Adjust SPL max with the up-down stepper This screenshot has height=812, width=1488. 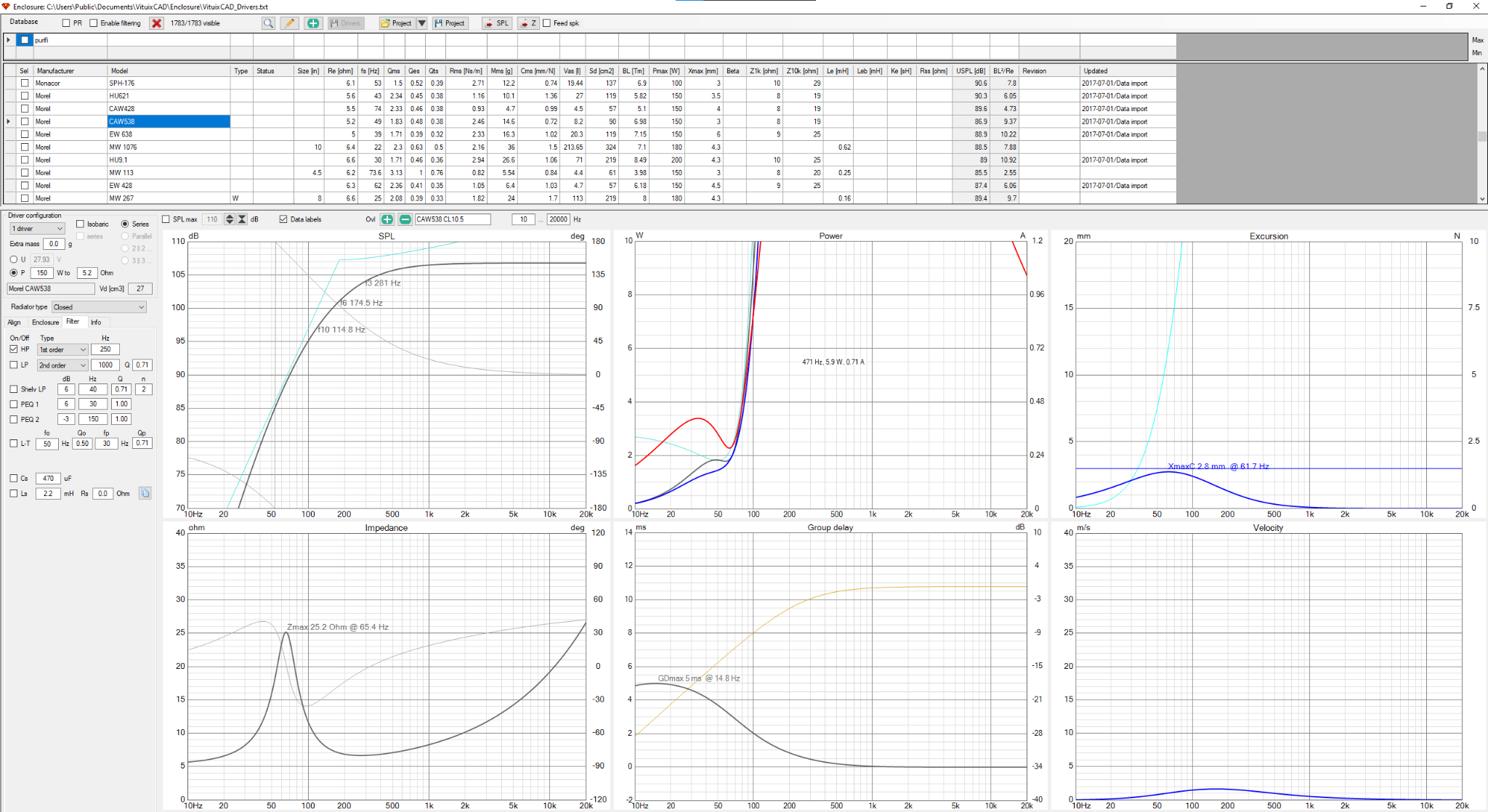(x=230, y=219)
